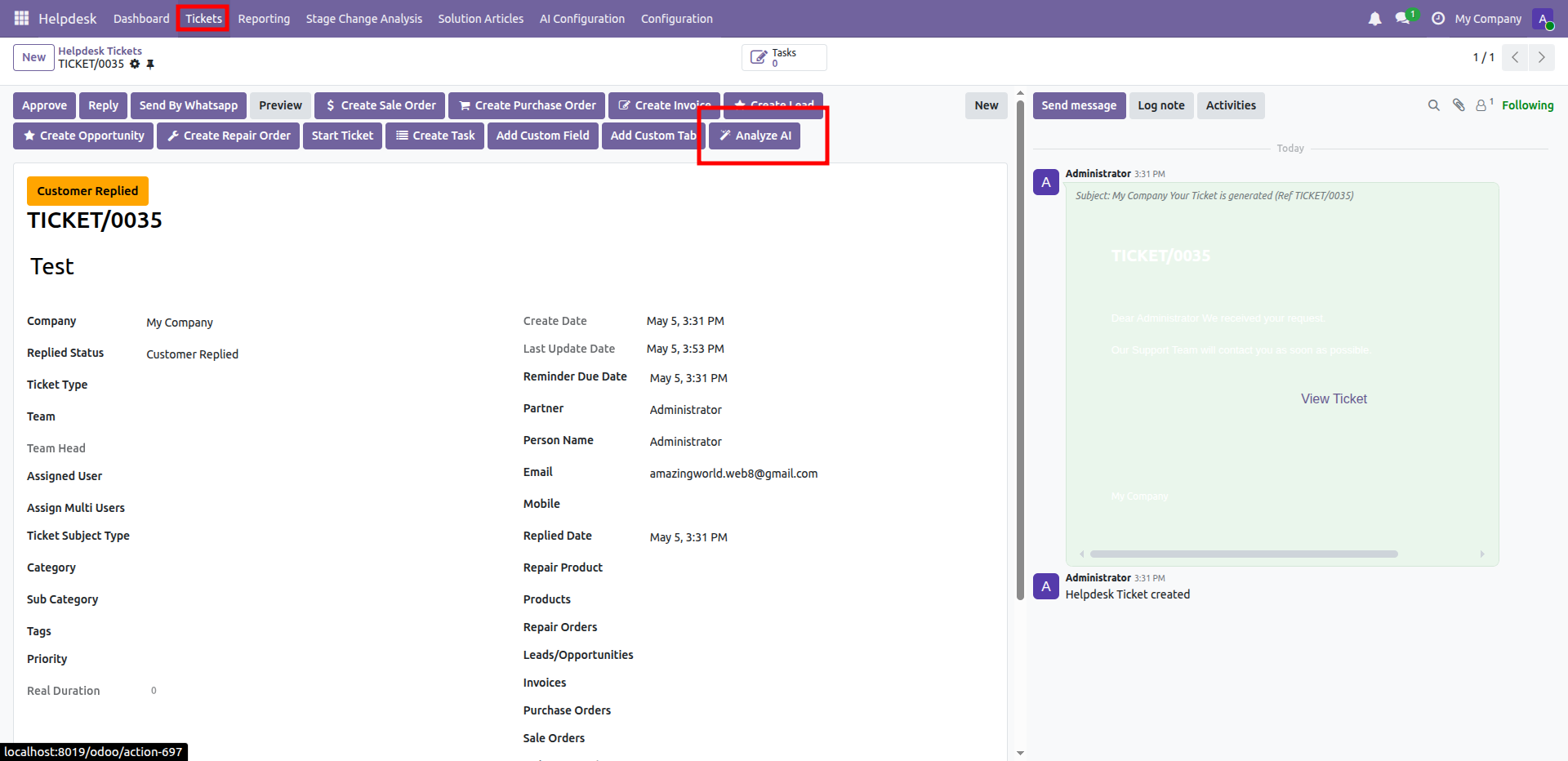Screen dimensions: 1568x761
Task: Open the Ticket Type field dropdown
Action: 322,385
